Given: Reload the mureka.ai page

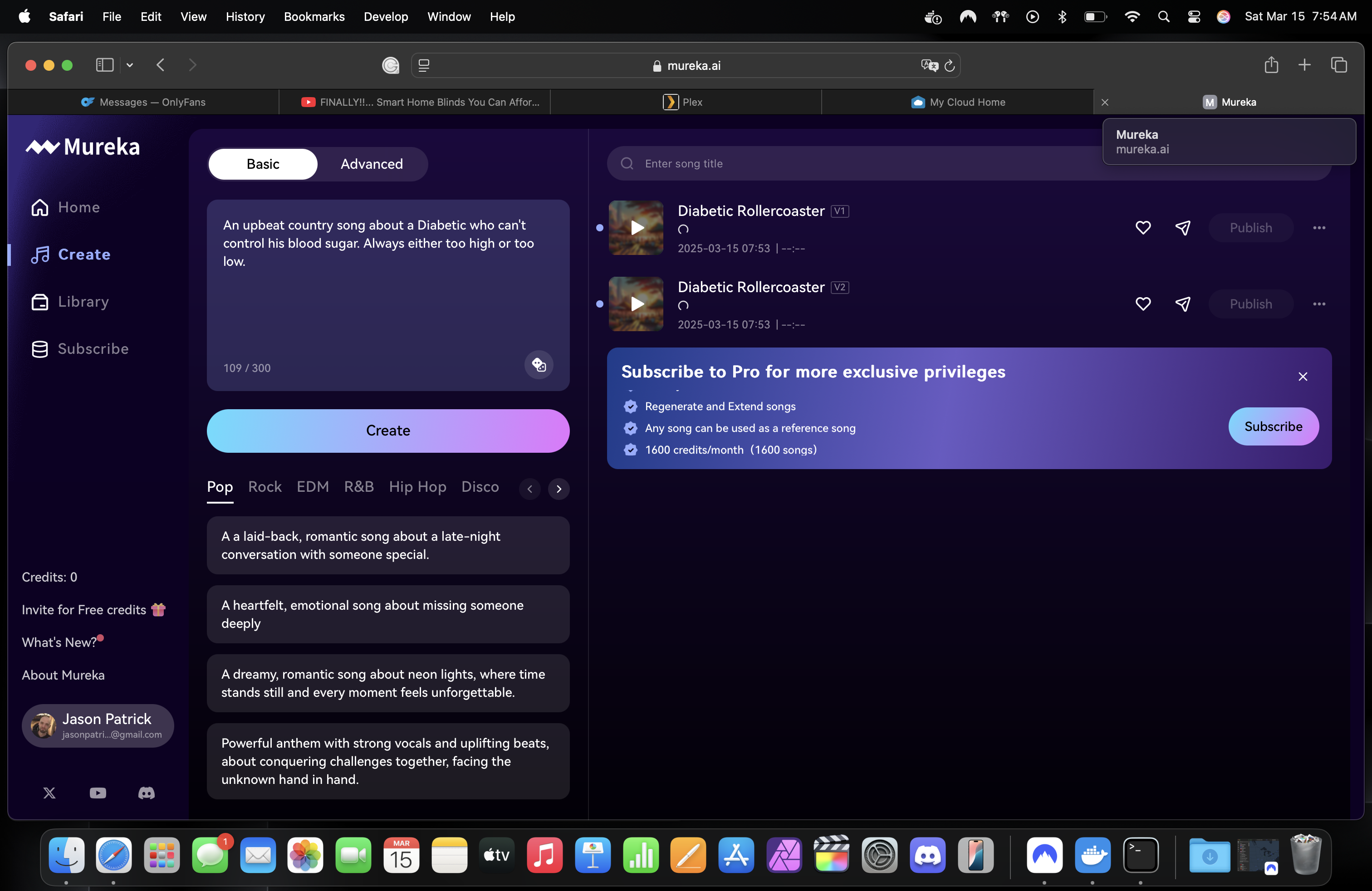Looking at the screenshot, I should point(950,66).
